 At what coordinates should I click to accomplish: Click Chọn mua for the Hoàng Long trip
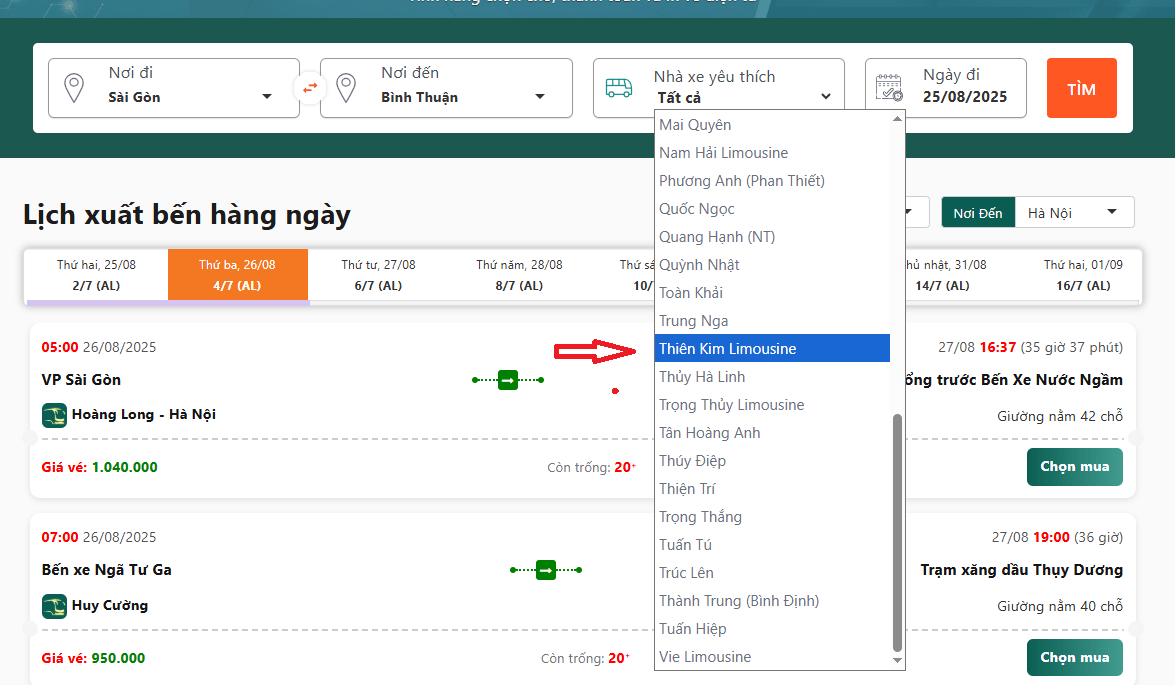click(x=1074, y=467)
